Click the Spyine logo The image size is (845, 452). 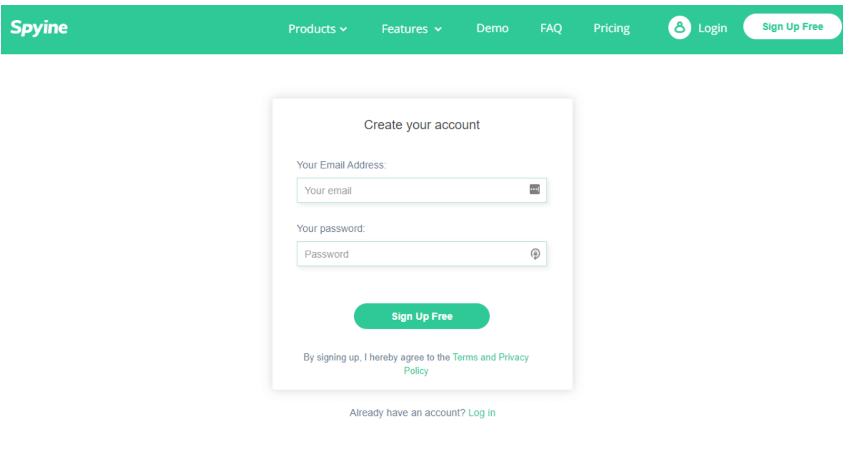[x=39, y=28]
